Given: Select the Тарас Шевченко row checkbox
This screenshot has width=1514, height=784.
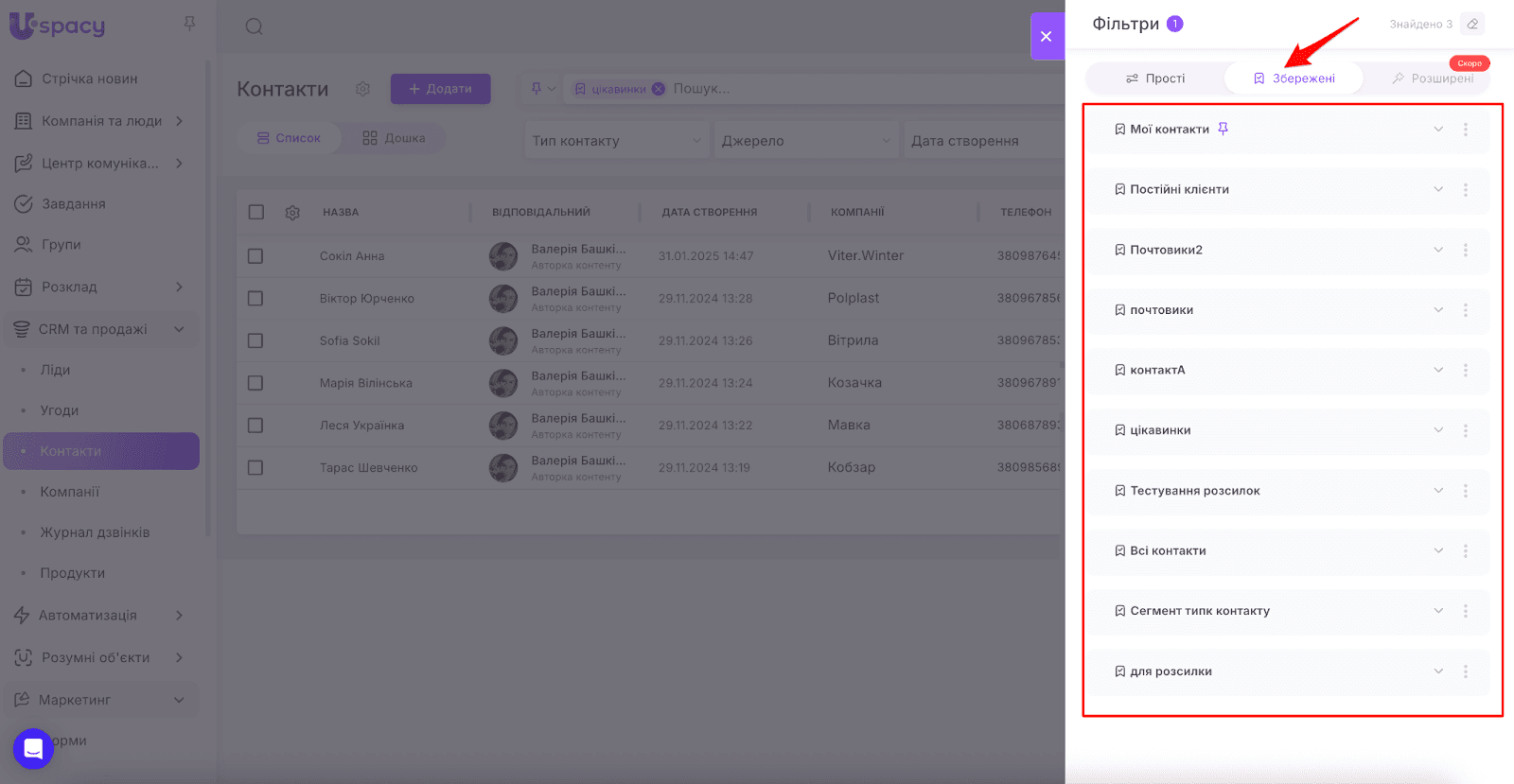Looking at the screenshot, I should [x=255, y=467].
